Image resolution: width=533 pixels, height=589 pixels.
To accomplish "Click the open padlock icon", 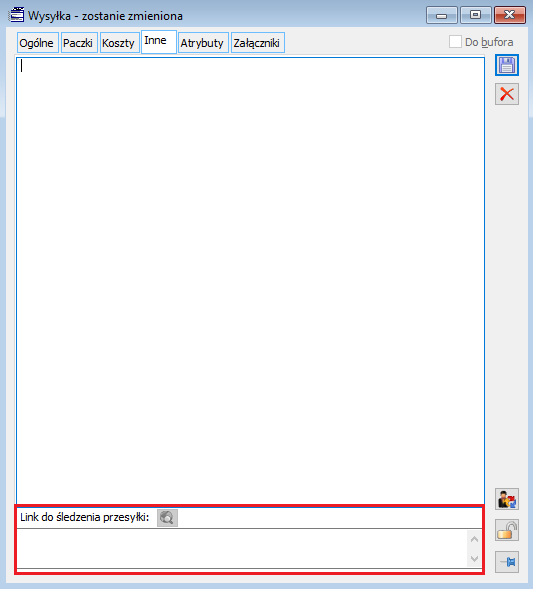I will coord(507,530).
